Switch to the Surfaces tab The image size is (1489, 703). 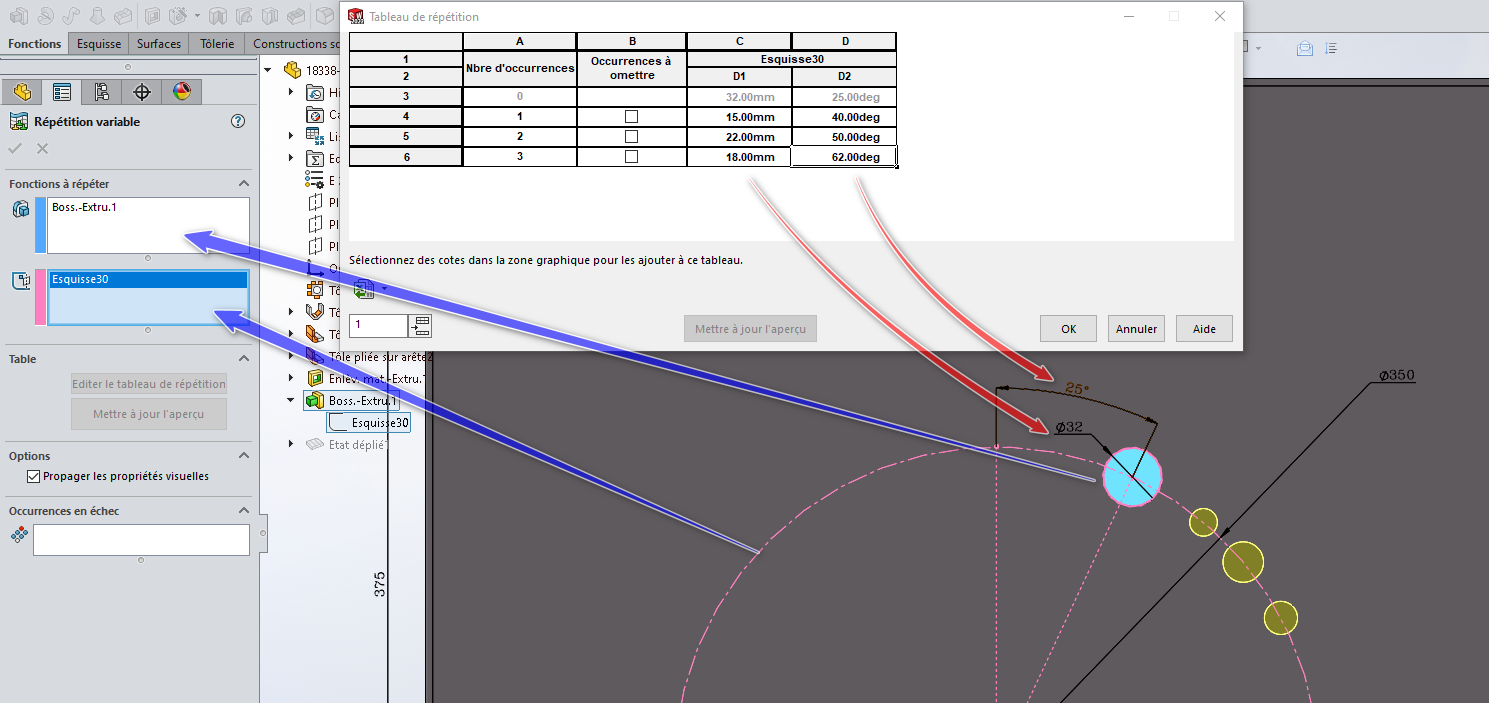[x=159, y=44]
